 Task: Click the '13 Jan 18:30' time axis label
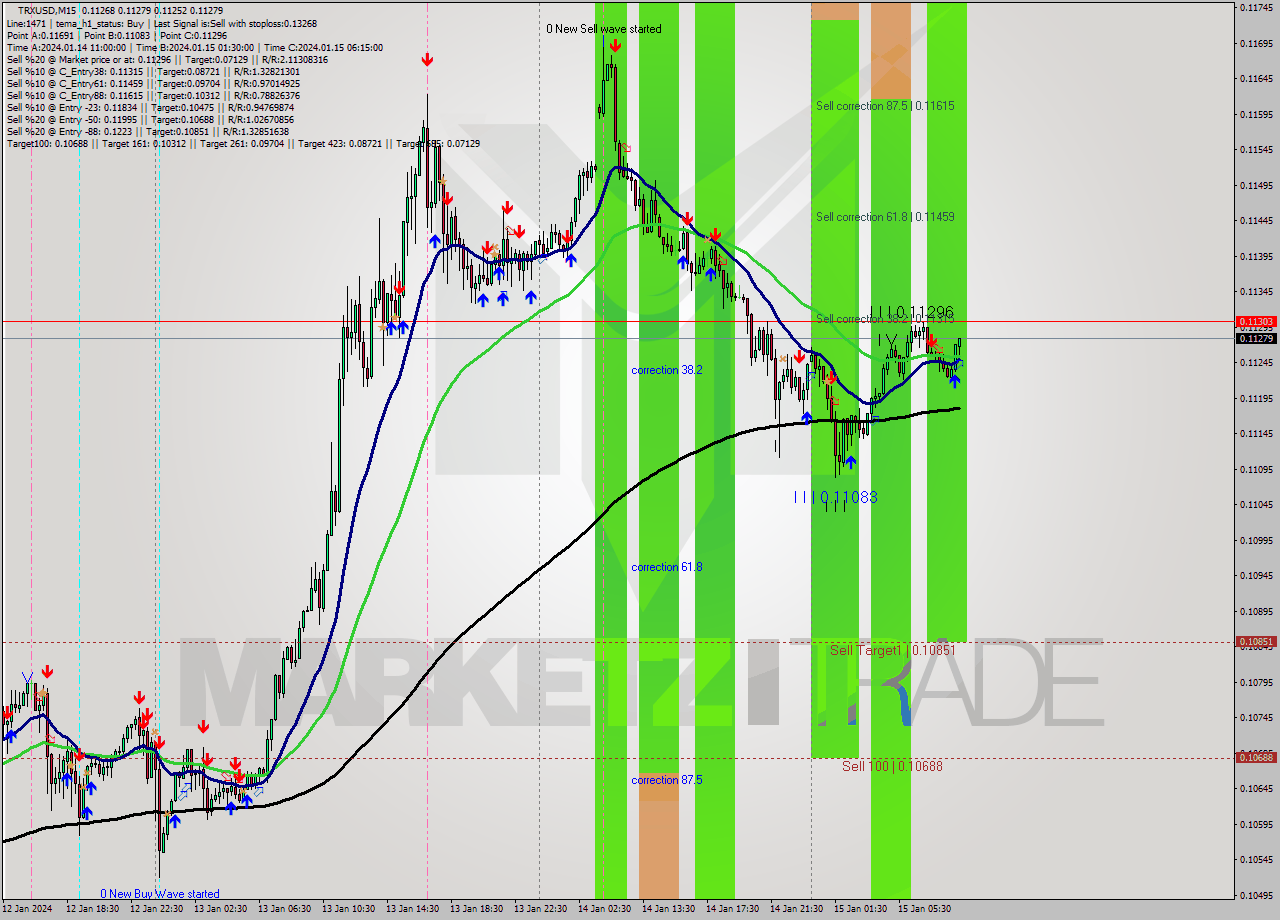(476, 909)
